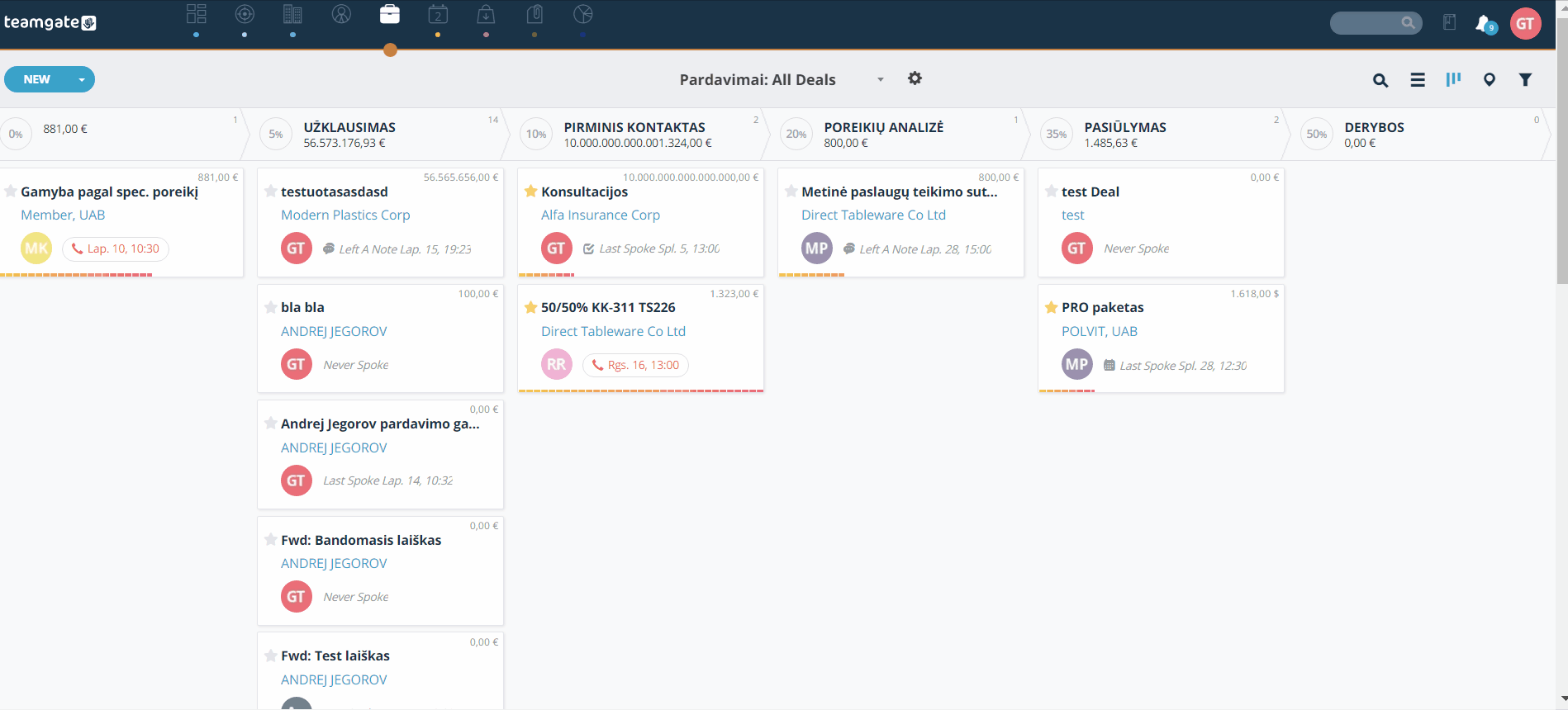Open the leads target icon
Viewport: 1568px width, 710px height.
click(245, 14)
